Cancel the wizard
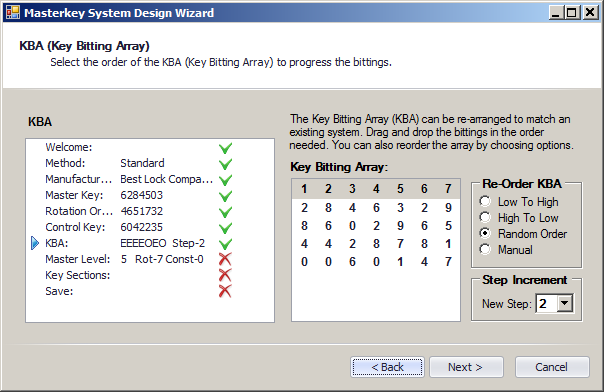The image size is (604, 392). [x=552, y=367]
